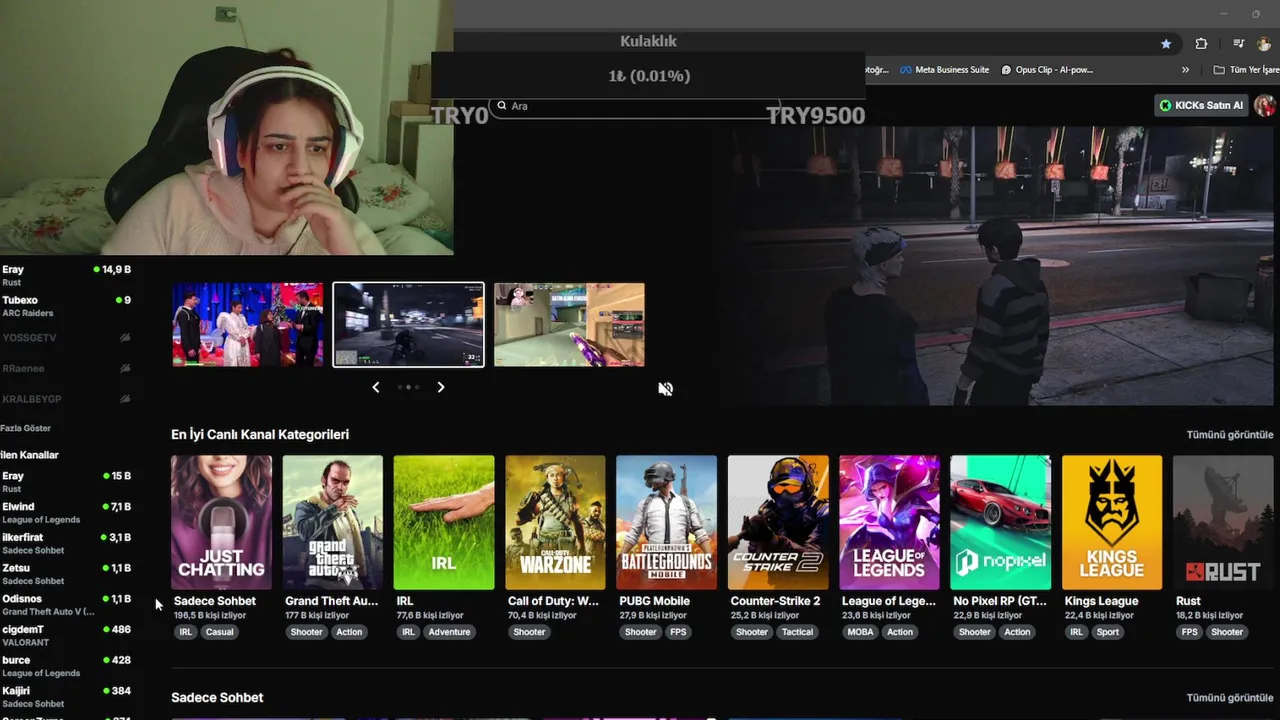Open Meta Business Suite bookmark

point(944,70)
